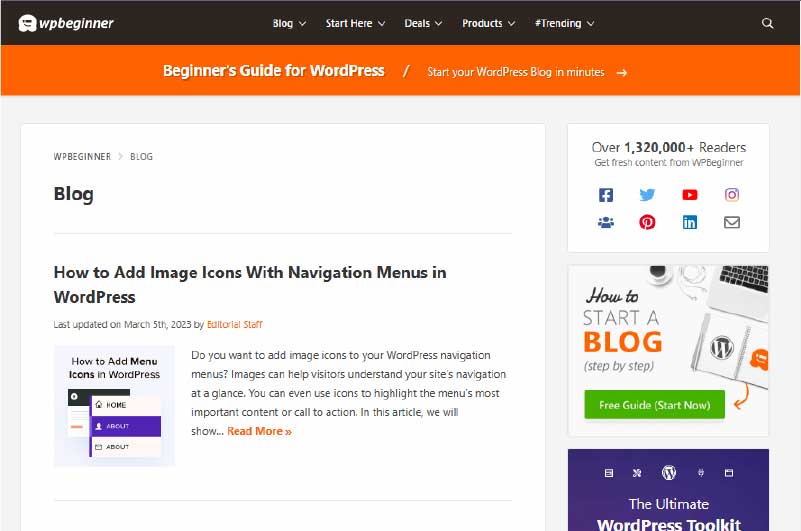Image resolution: width=801 pixels, height=531 pixels.
Task: Expand the Products menu dropdown
Action: (x=488, y=24)
